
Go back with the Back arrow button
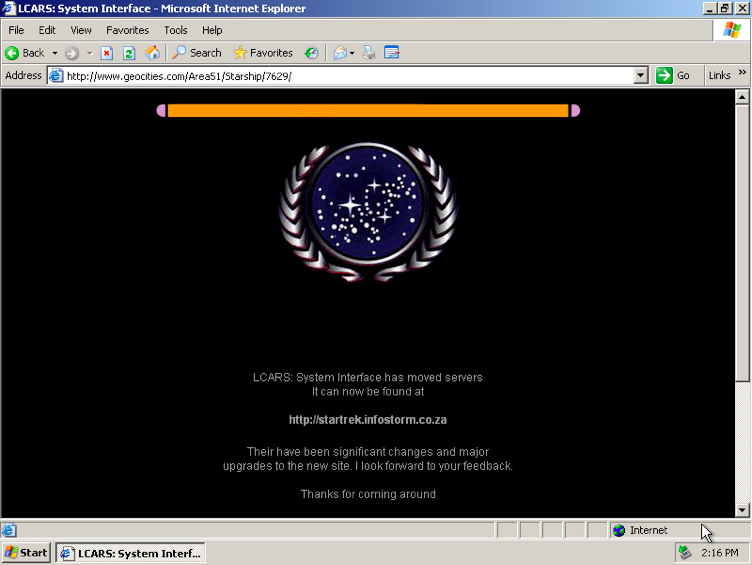coord(25,53)
